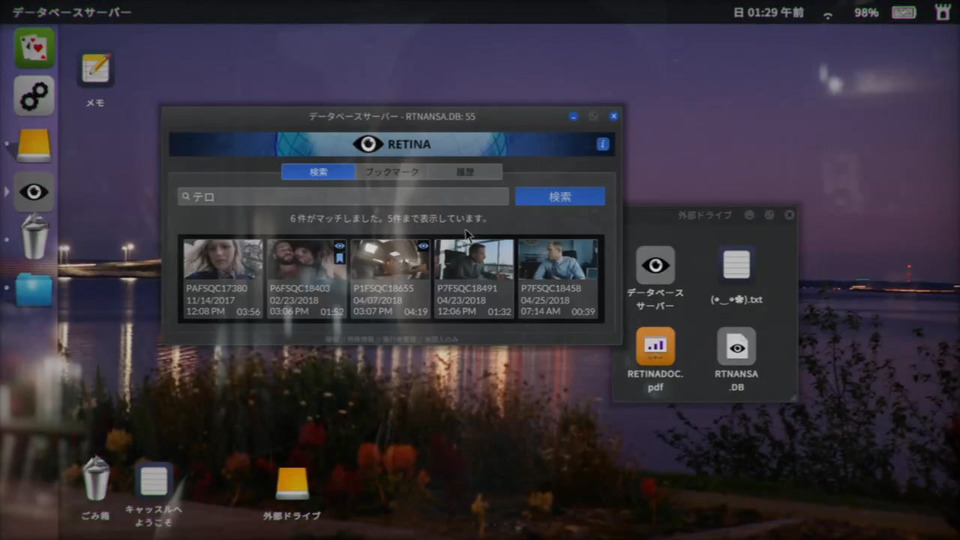This screenshot has height=540, width=960.
Task: Click the 外部ドライブ window title
Action: (x=704, y=215)
